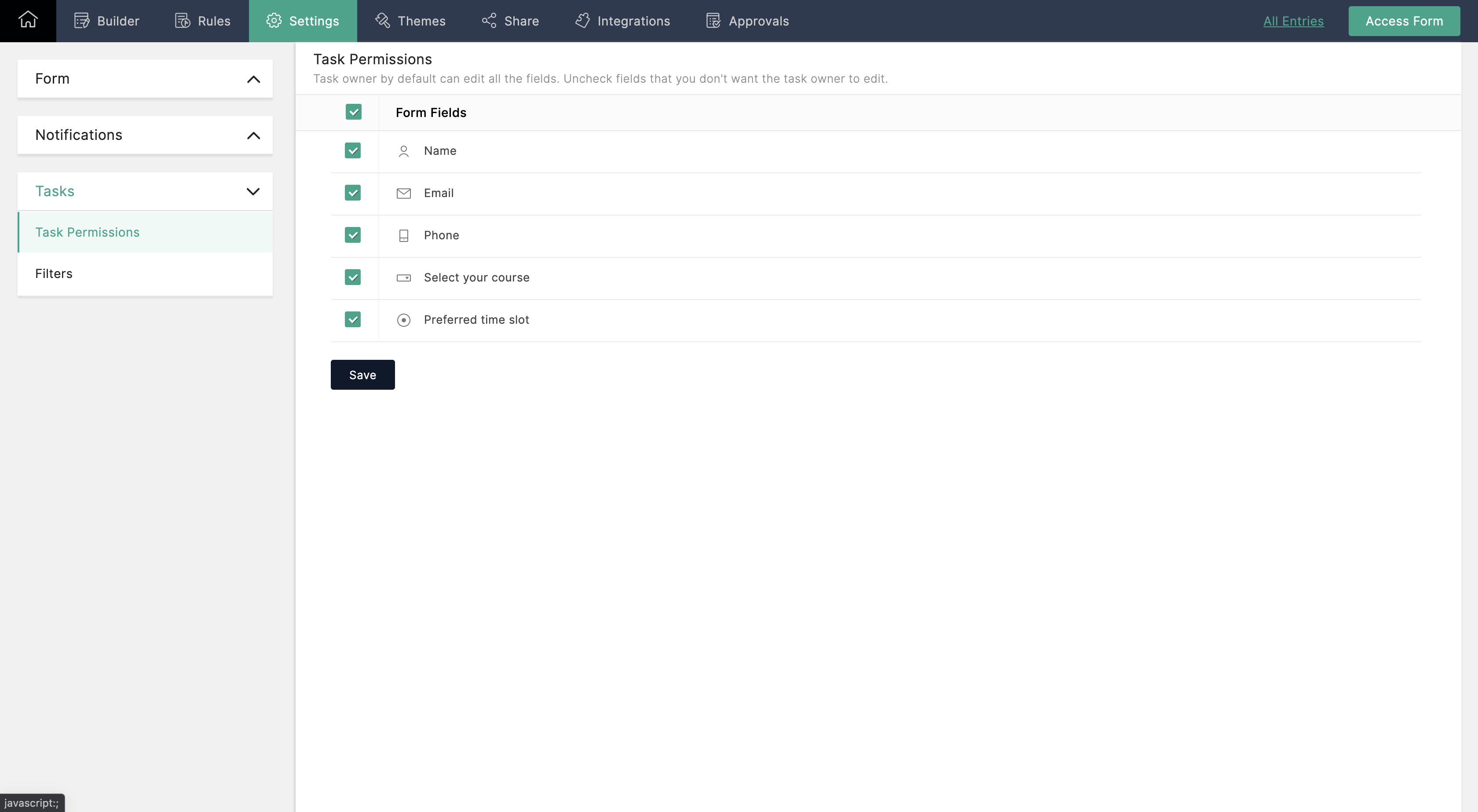Click the Approvals checklist icon
The height and width of the screenshot is (812, 1478).
[713, 21]
